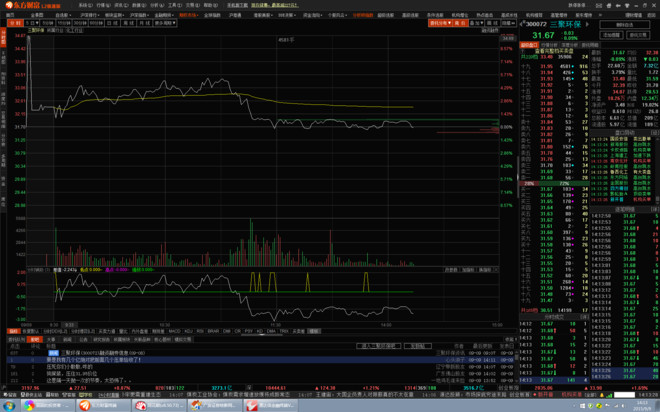The image size is (660, 412).
Task: Open the 沪深排行 dropdown
Action: click(89, 15)
